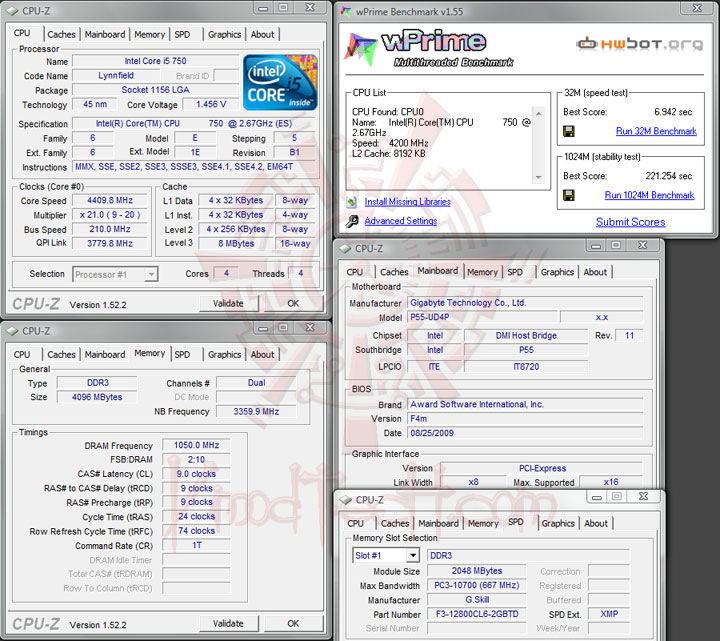Click the CAS# Latency value 9.0 clocks

click(x=197, y=474)
